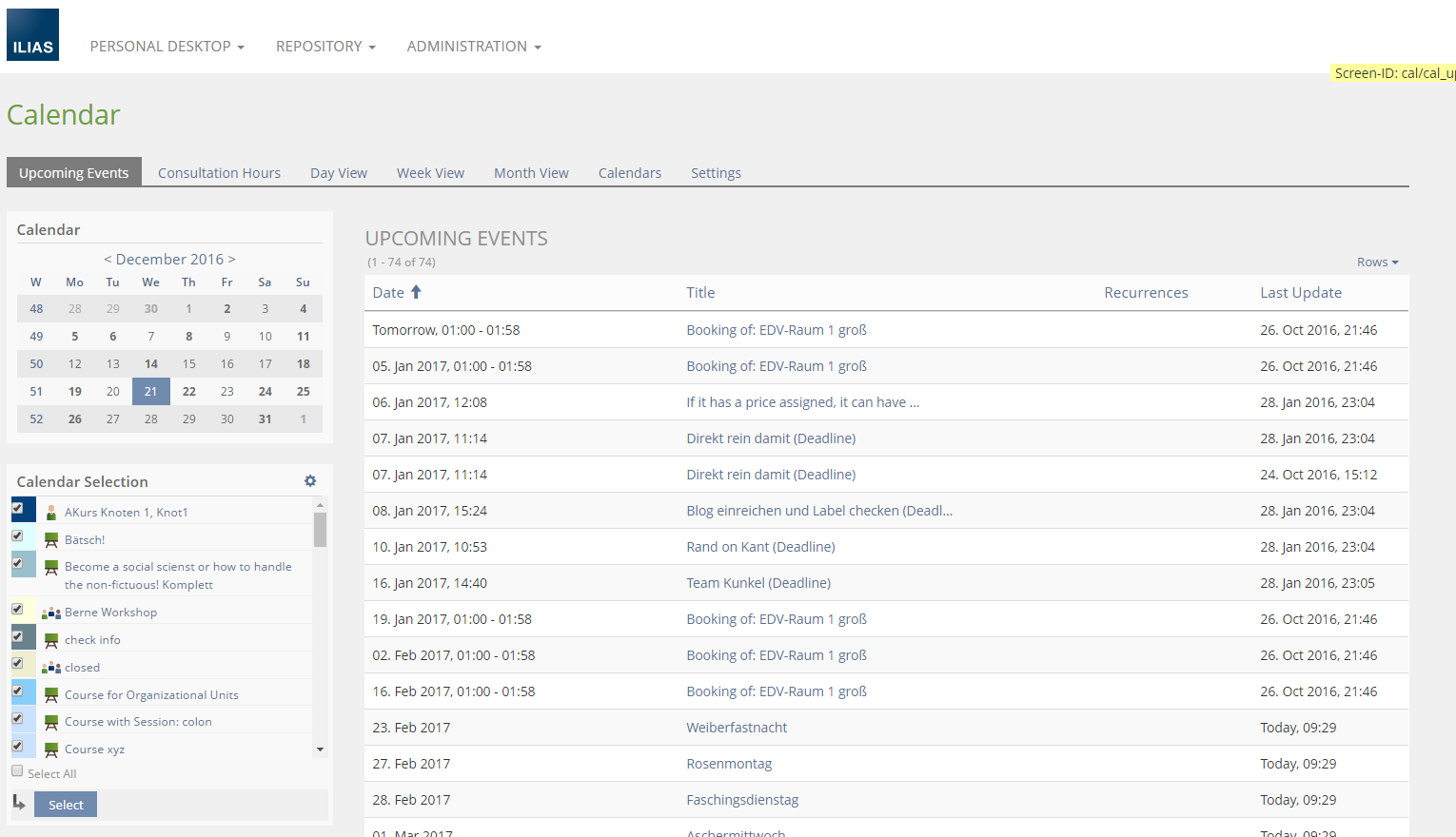Expand the Administration dropdown menu

coord(473,47)
